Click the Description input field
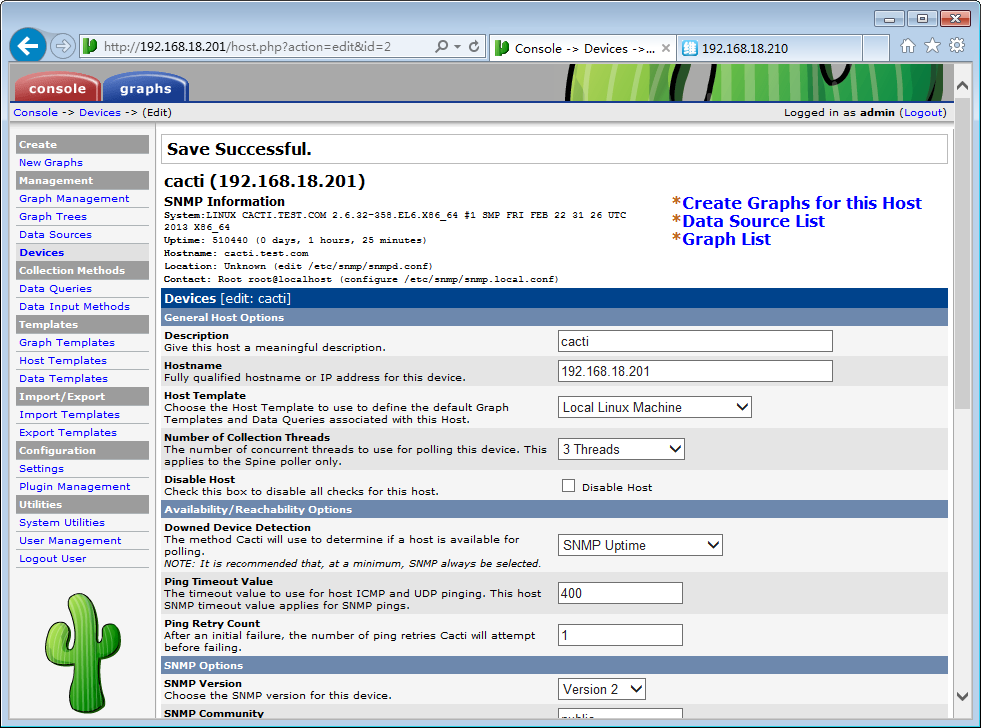Image resolution: width=981 pixels, height=728 pixels. pos(695,341)
